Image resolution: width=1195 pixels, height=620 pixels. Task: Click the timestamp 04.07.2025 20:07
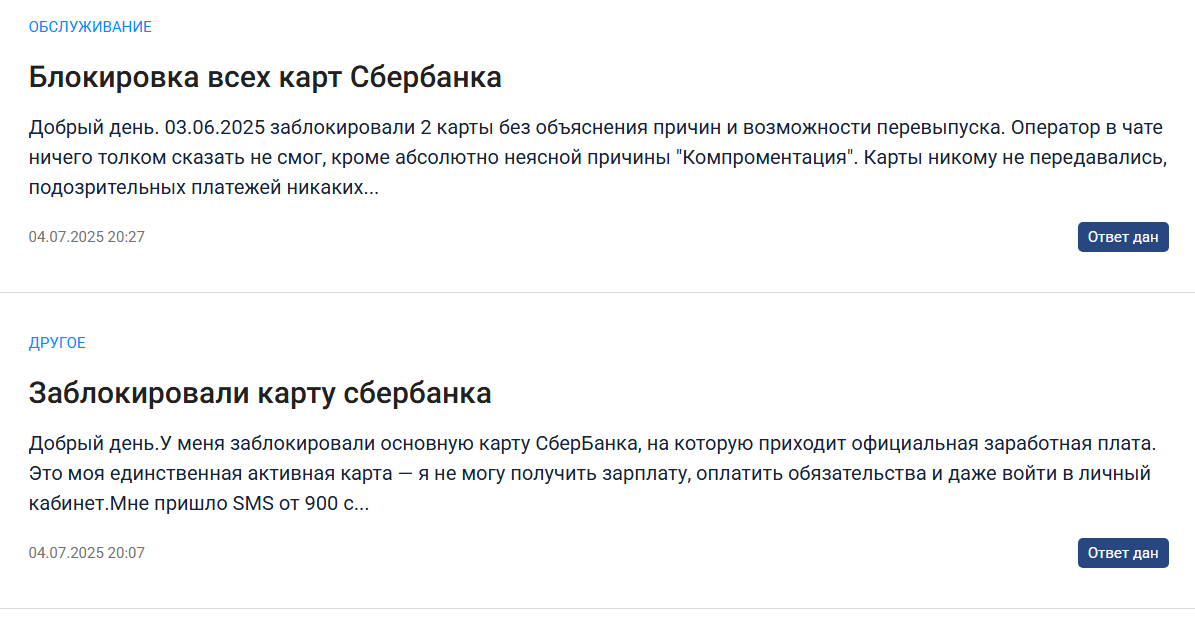point(87,553)
